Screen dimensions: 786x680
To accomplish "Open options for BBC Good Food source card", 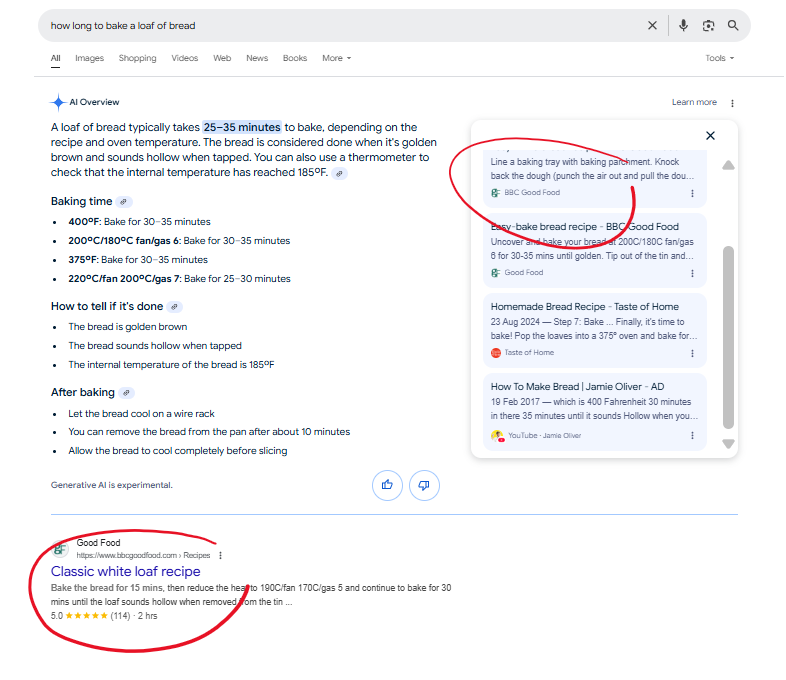I will click(x=692, y=193).
